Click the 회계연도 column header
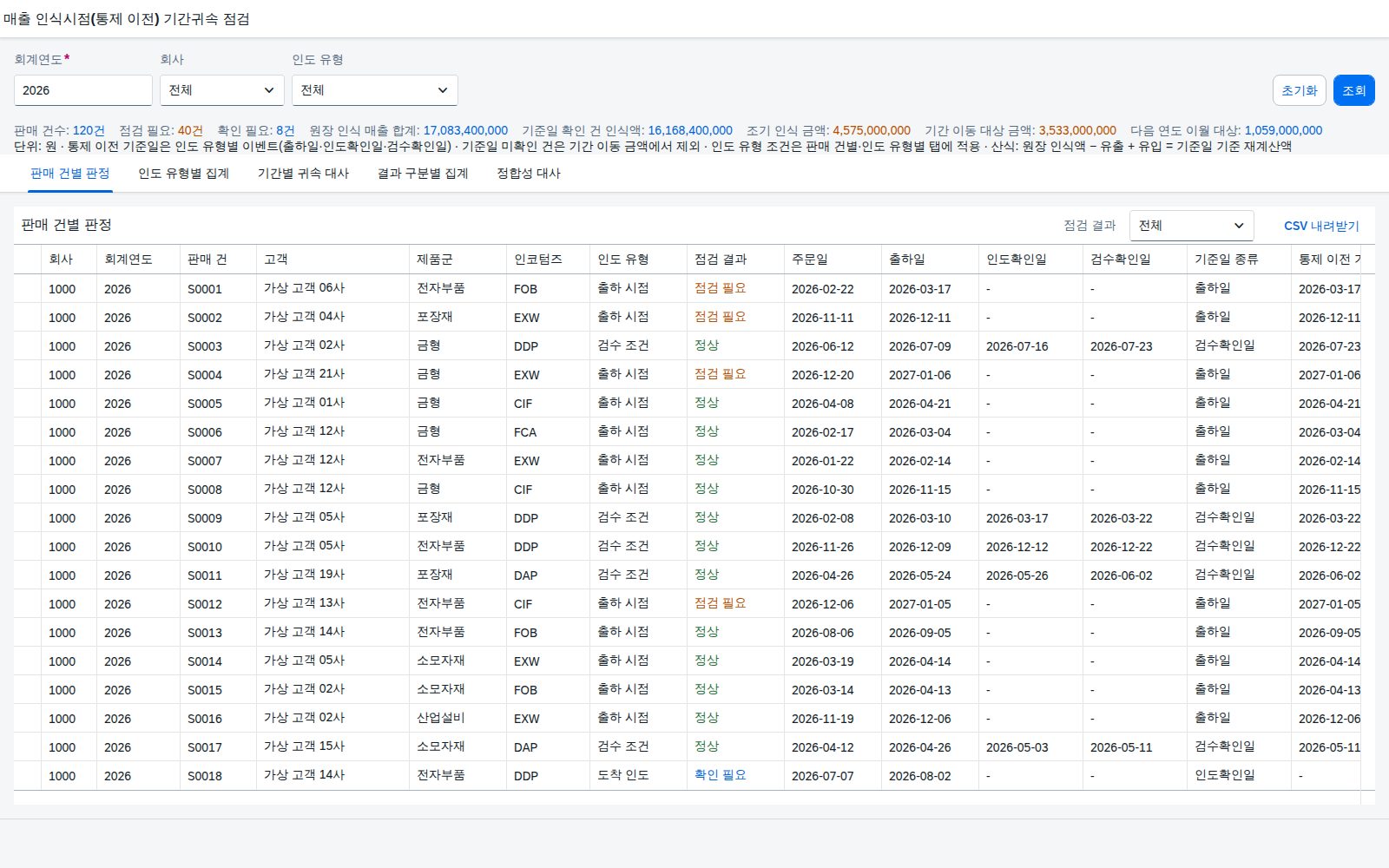This screenshot has width=1389, height=868. click(x=138, y=260)
